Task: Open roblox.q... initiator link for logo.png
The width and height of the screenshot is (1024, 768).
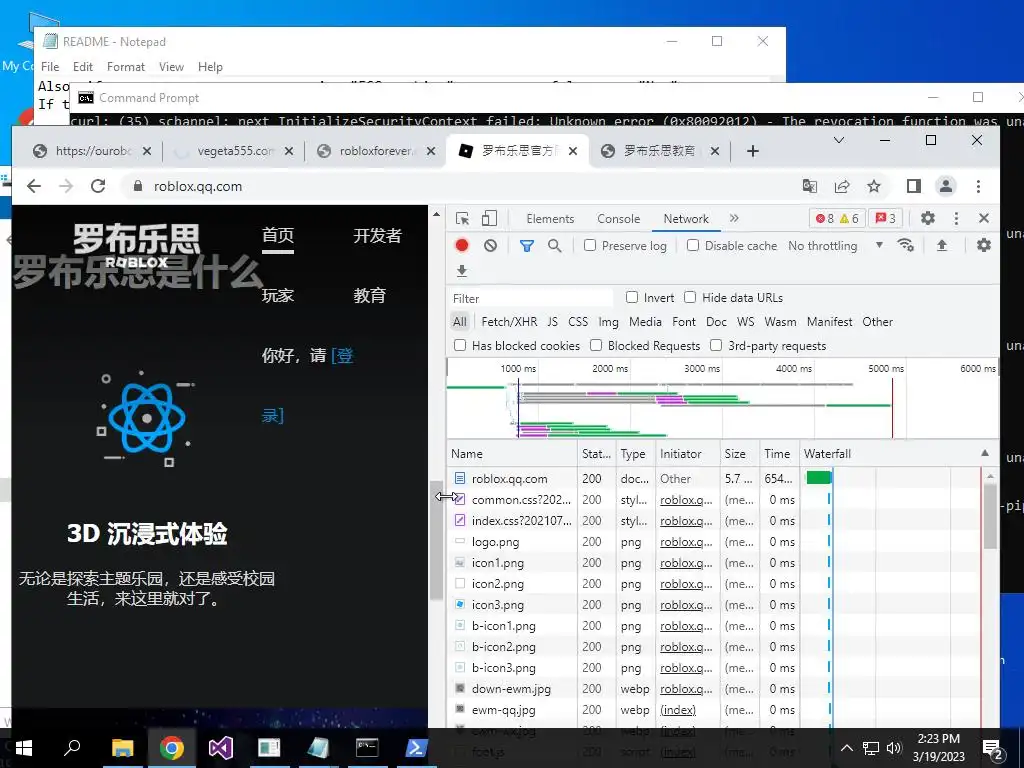Action: tap(686, 542)
